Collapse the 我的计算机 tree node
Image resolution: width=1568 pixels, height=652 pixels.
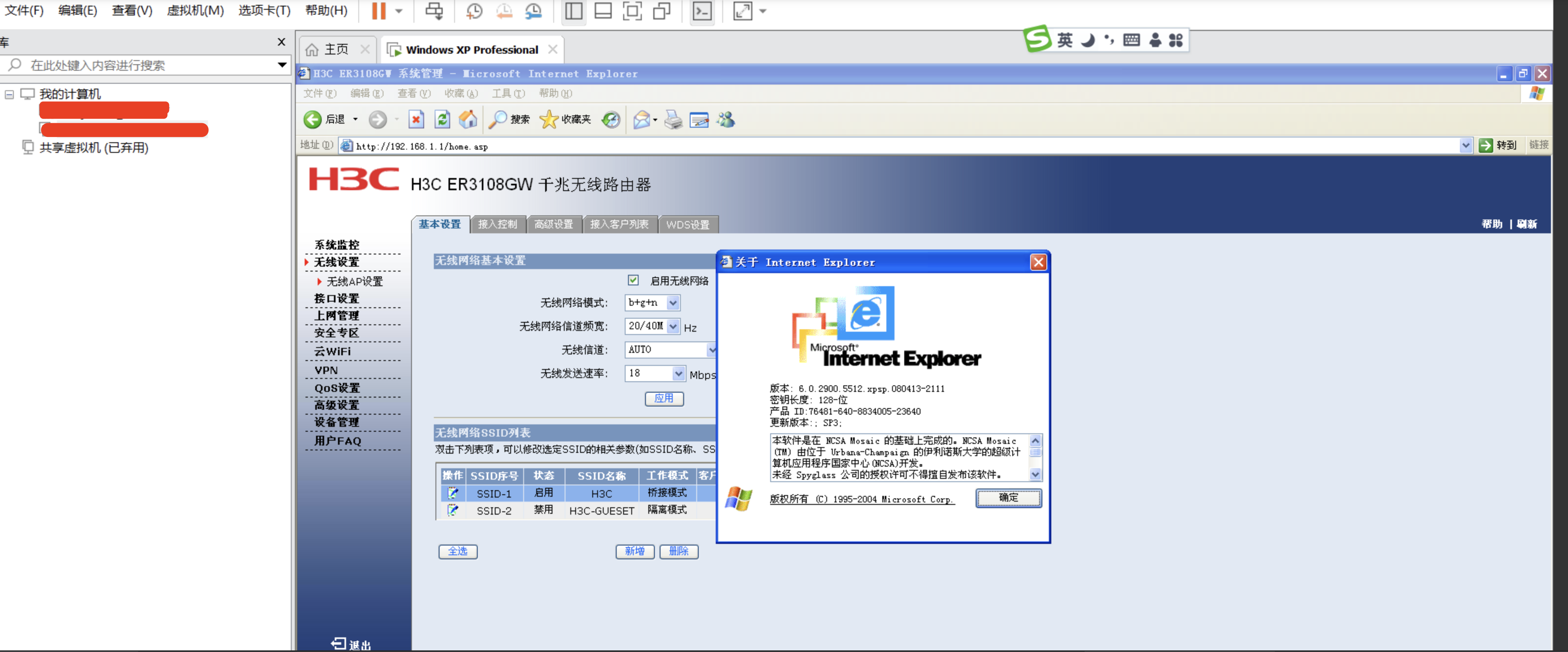(x=9, y=94)
